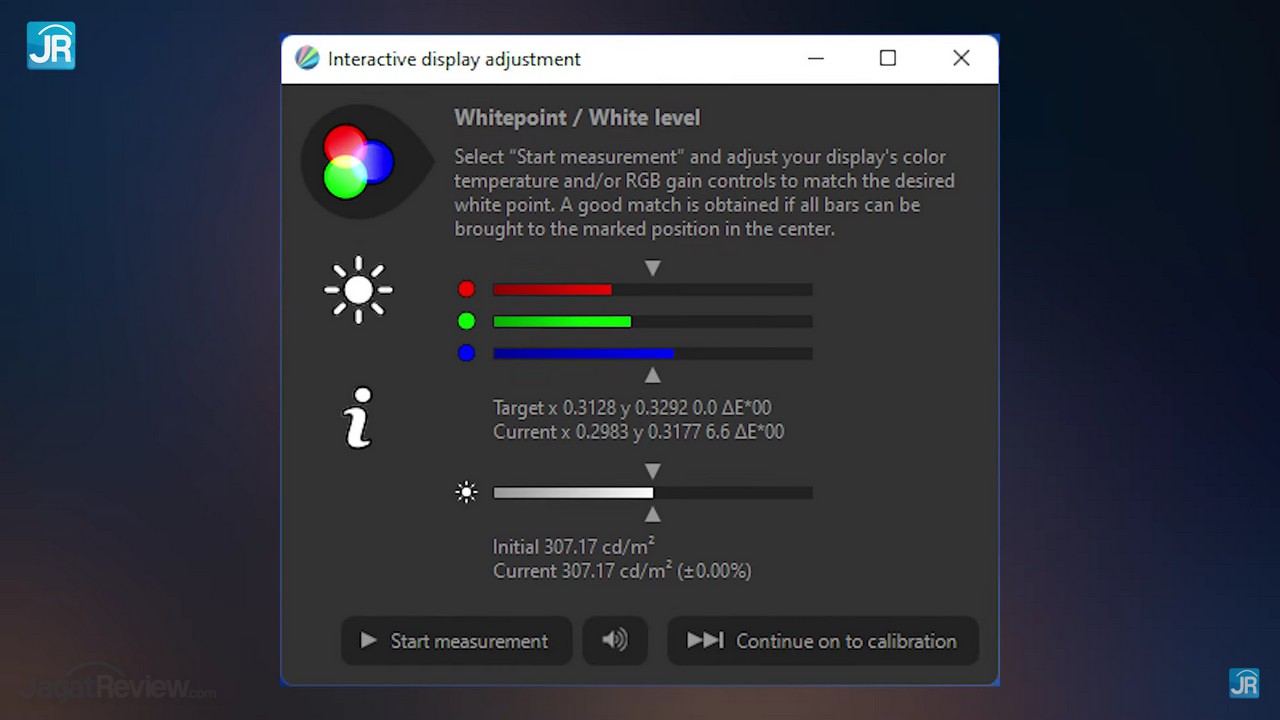
Task: Click the red gain level bar
Action: point(652,290)
